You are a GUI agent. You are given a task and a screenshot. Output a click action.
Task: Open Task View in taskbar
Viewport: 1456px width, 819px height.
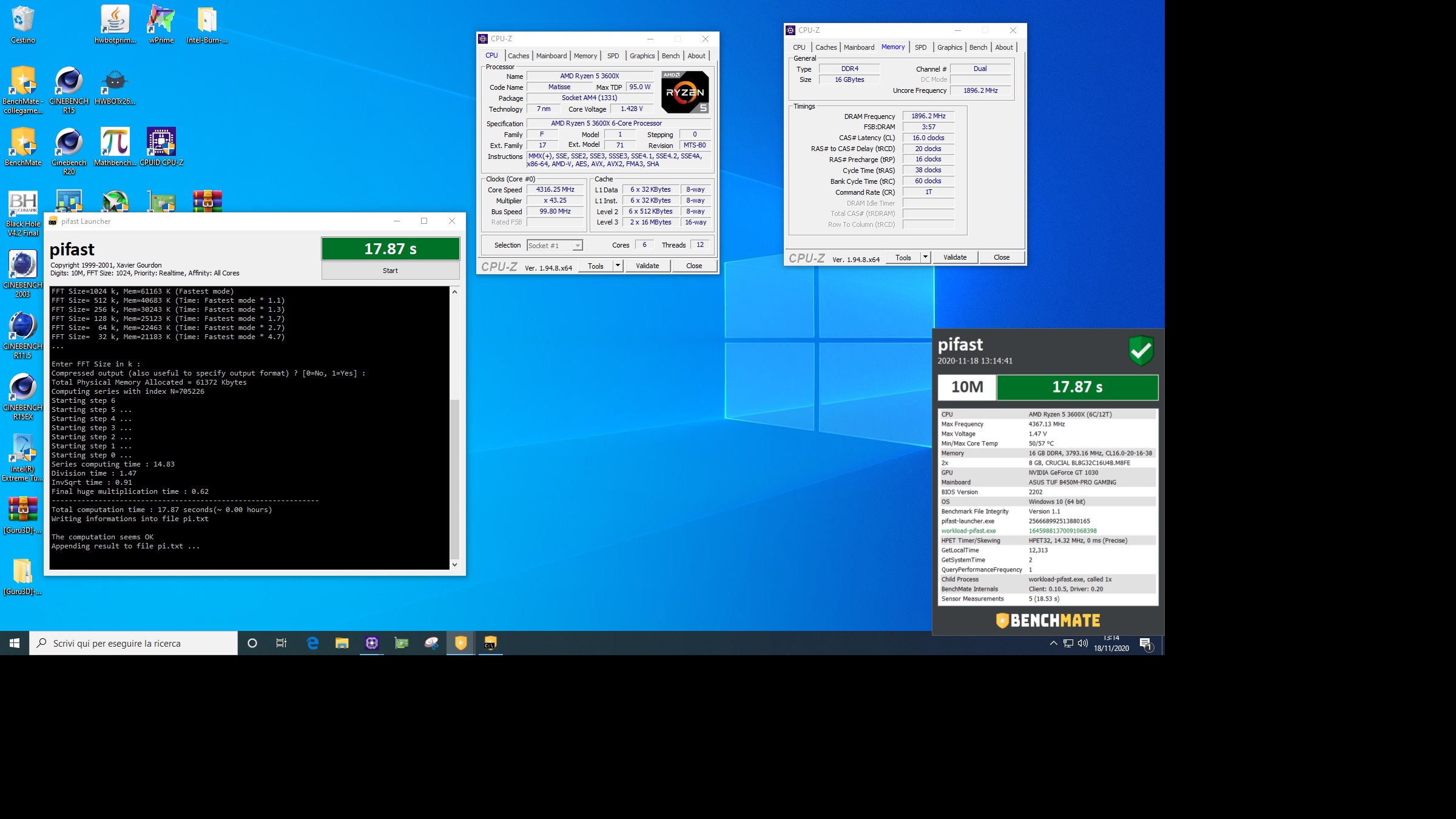pyautogui.click(x=281, y=643)
